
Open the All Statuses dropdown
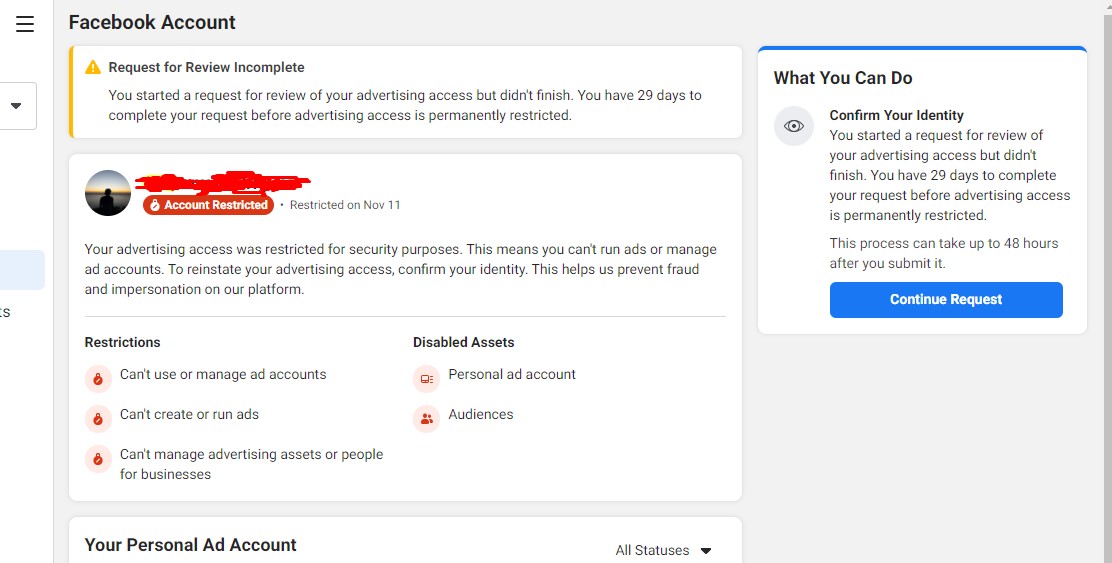pyautogui.click(x=663, y=550)
